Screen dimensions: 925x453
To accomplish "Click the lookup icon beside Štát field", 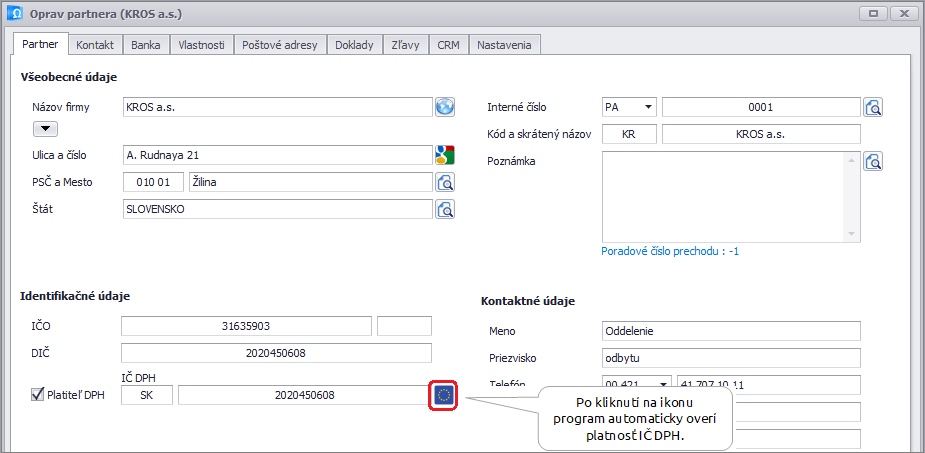I will pyautogui.click(x=445, y=209).
